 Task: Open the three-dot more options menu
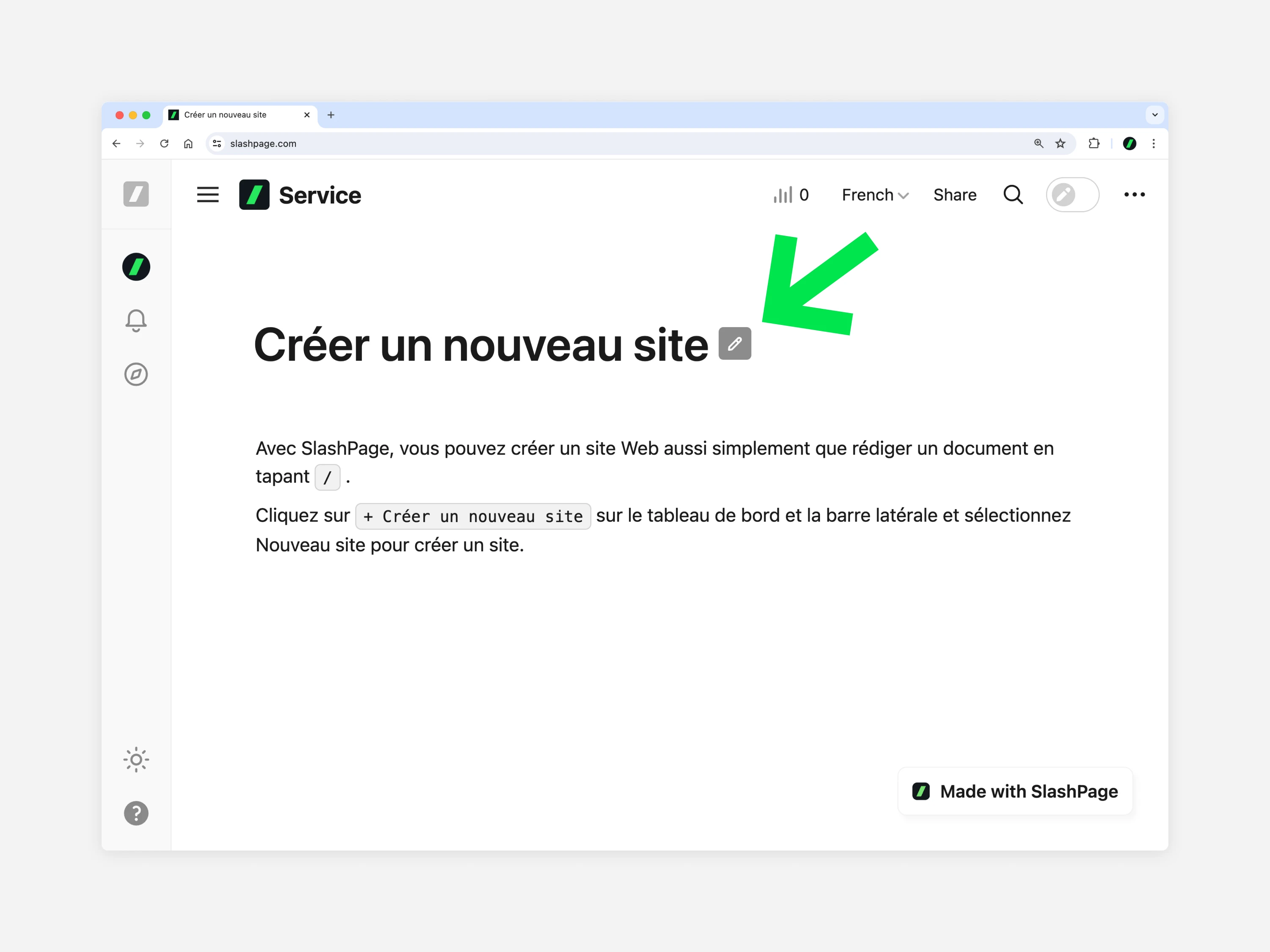coord(1135,195)
